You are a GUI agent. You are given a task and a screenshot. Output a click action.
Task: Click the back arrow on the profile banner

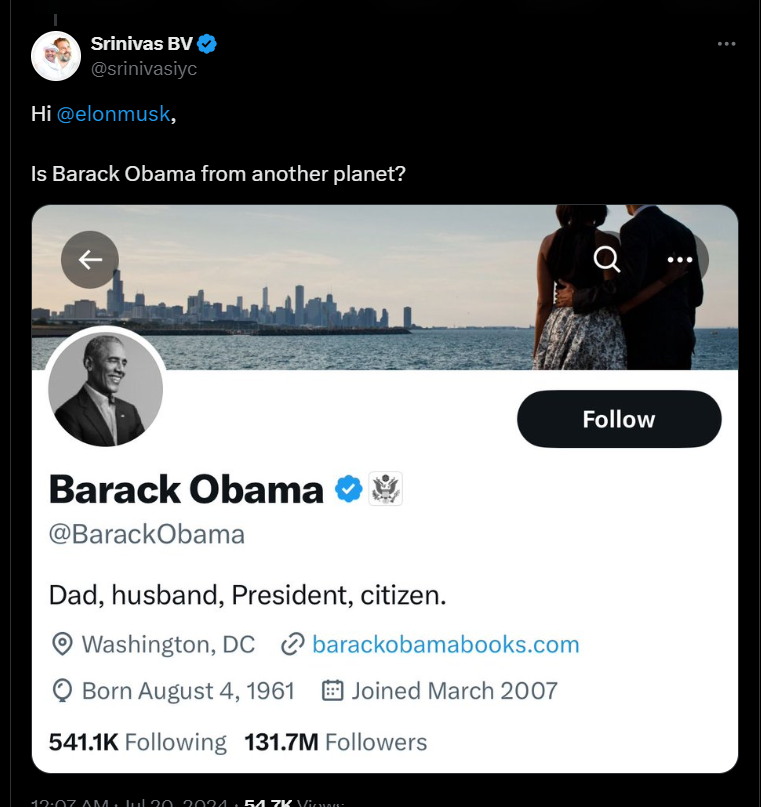pos(90,260)
